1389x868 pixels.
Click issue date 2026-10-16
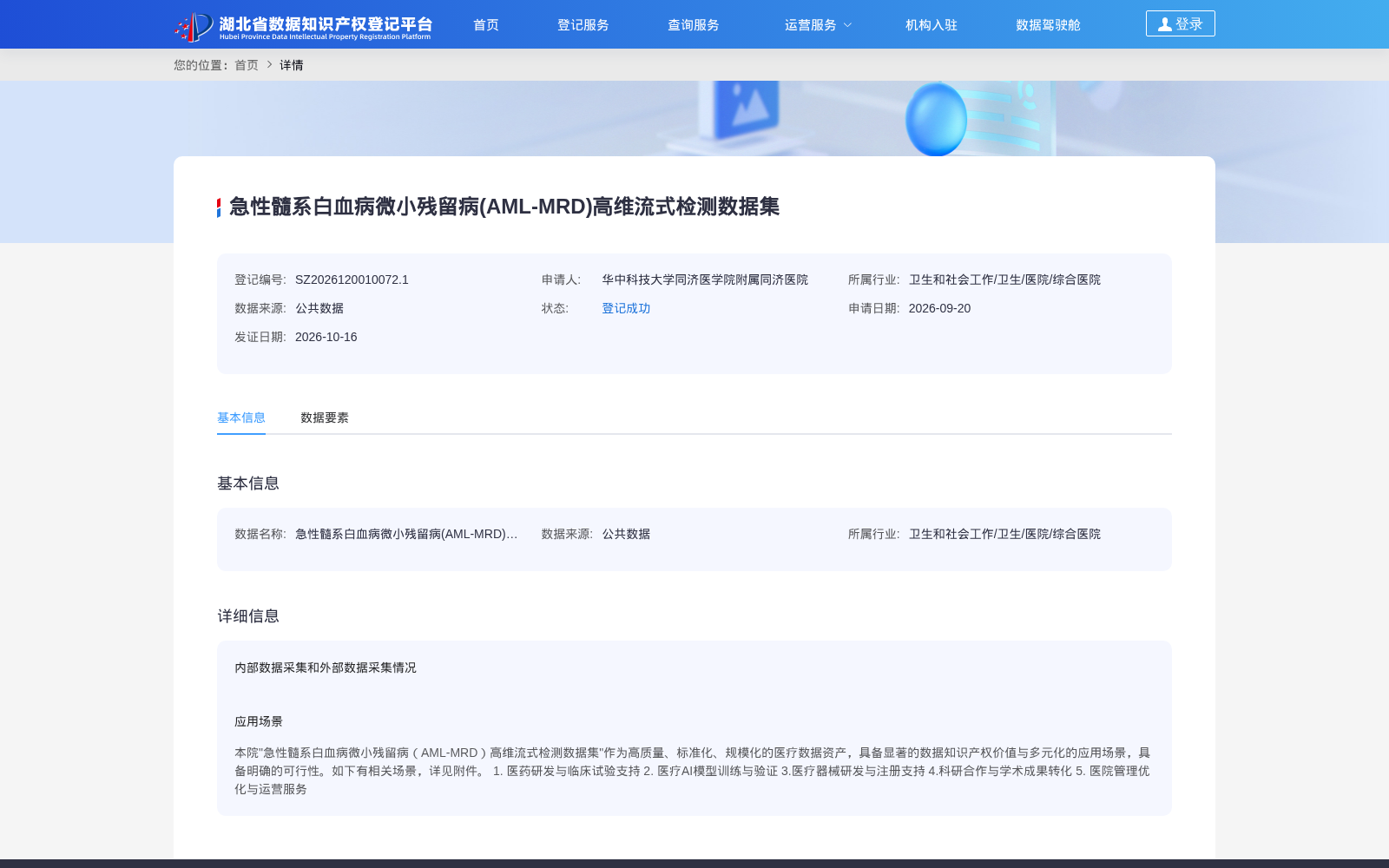[x=326, y=337]
